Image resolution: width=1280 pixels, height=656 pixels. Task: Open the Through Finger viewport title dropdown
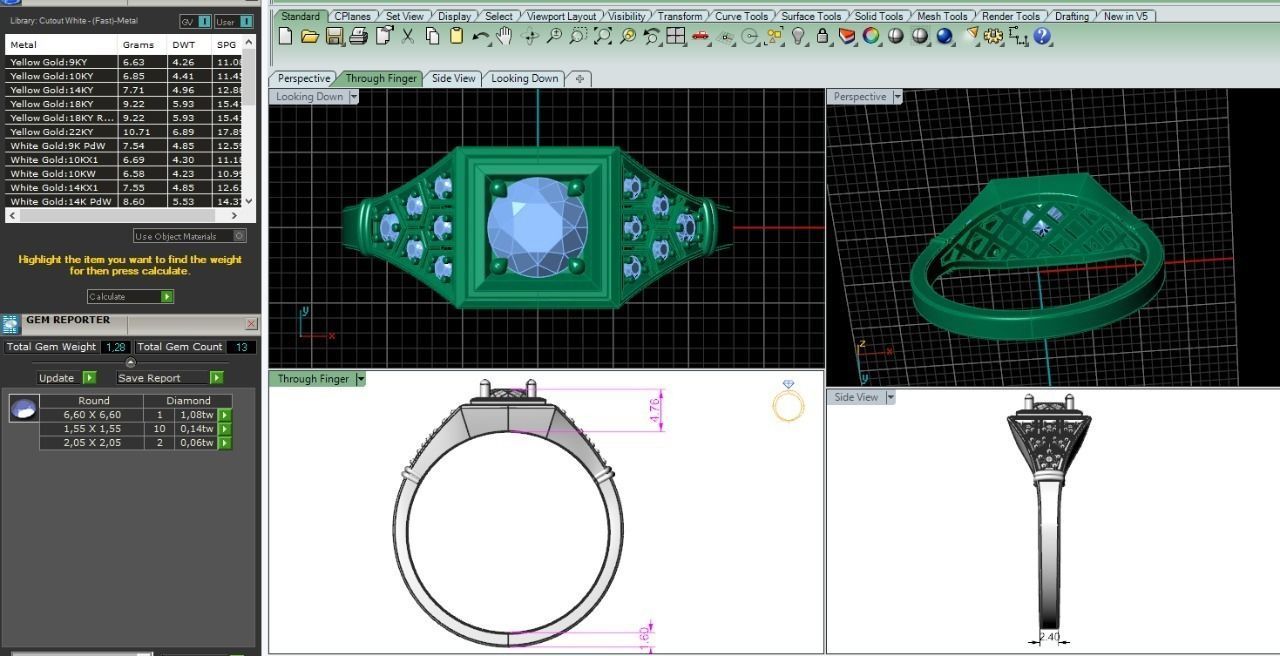(x=361, y=379)
